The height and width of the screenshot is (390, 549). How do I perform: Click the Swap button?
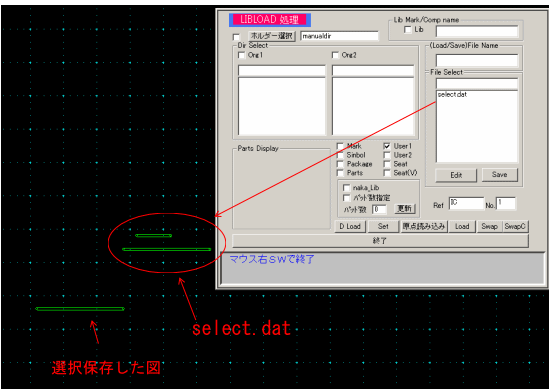[x=489, y=227]
